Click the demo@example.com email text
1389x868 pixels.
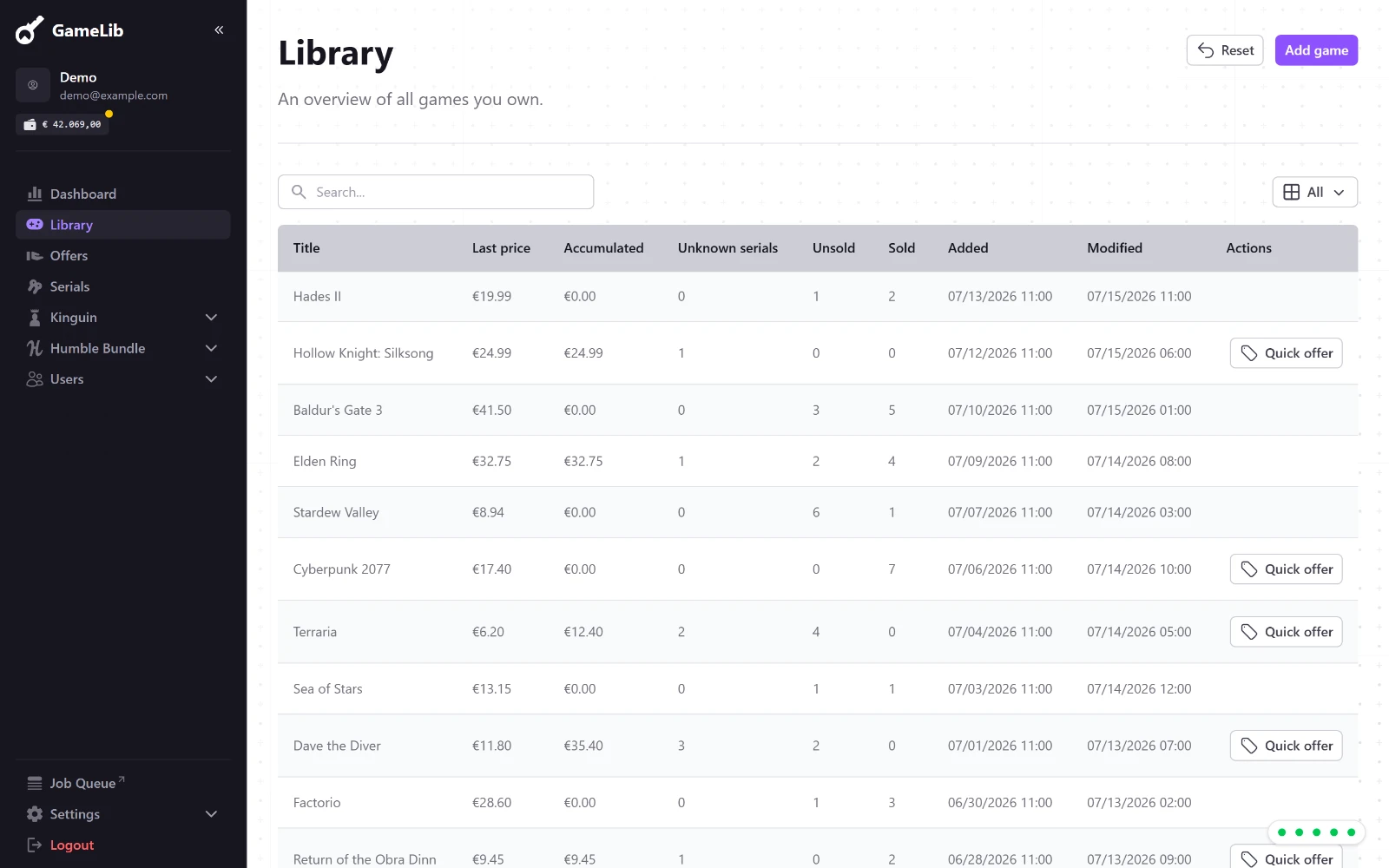[x=114, y=95]
